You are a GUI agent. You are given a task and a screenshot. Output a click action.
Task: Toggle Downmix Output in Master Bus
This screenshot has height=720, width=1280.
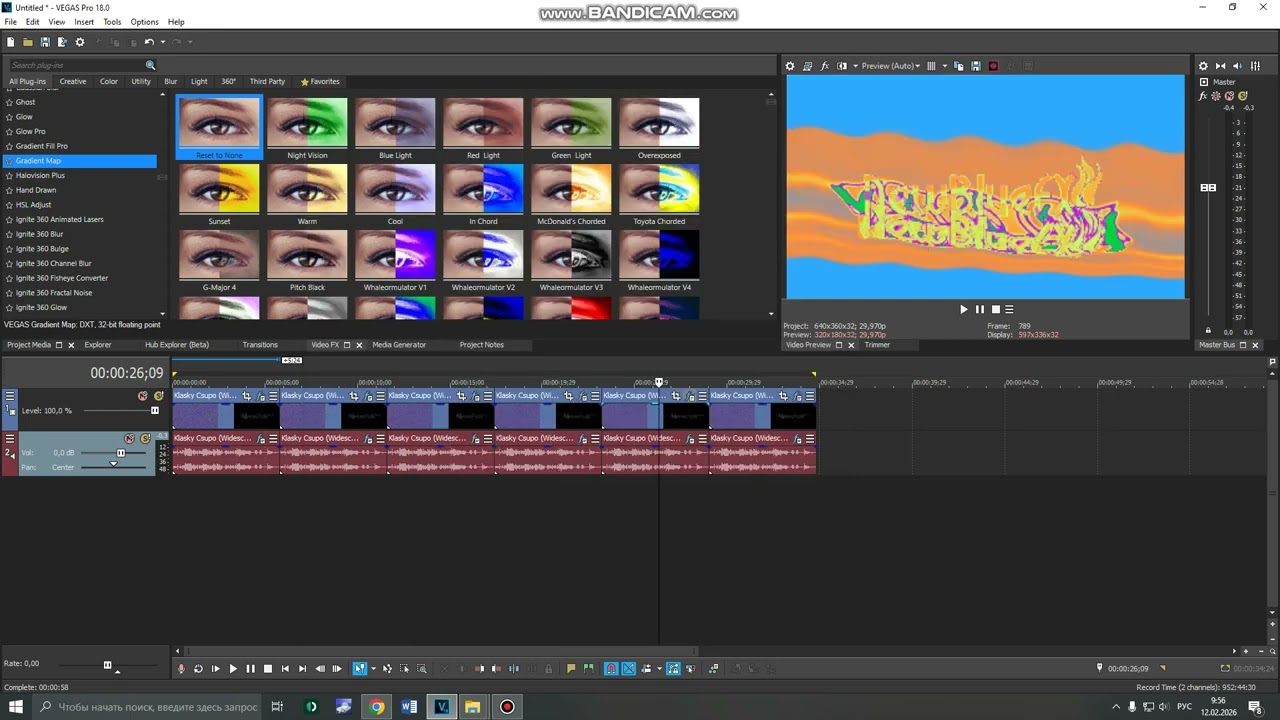click(1221, 66)
